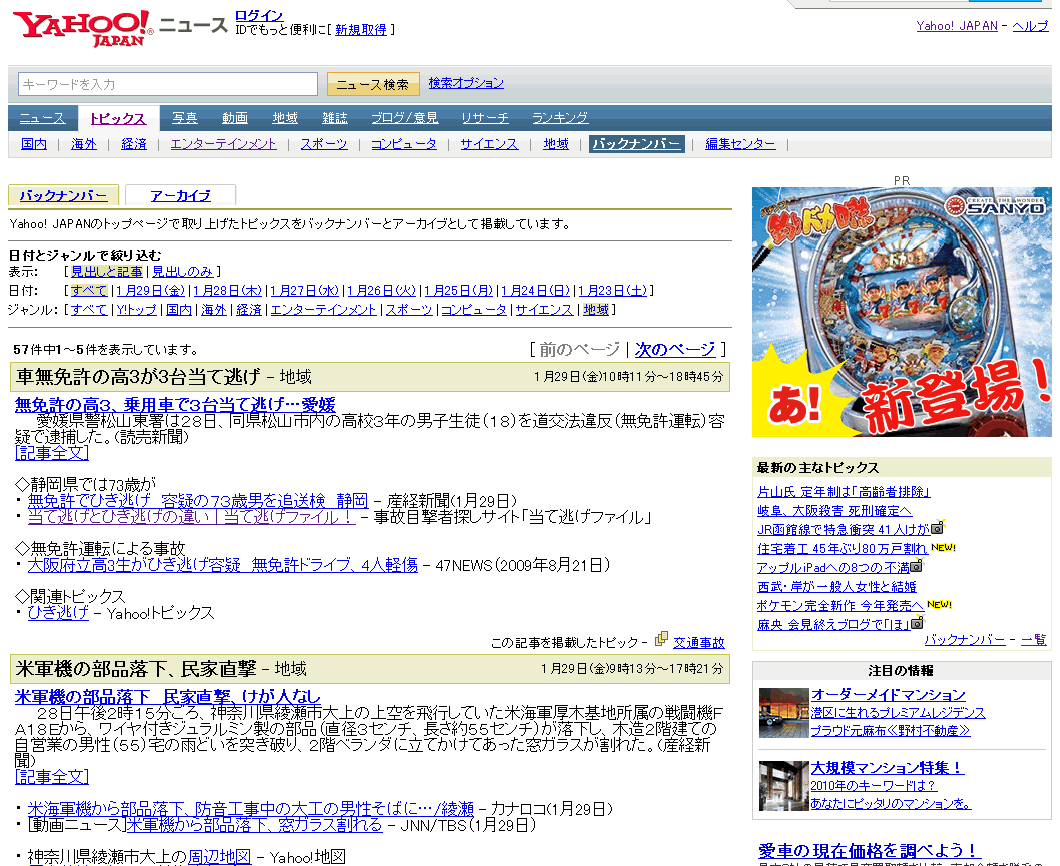This screenshot has height=866, width=1060.
Task: Filter by date 1月23日(土)
Action: (612, 291)
